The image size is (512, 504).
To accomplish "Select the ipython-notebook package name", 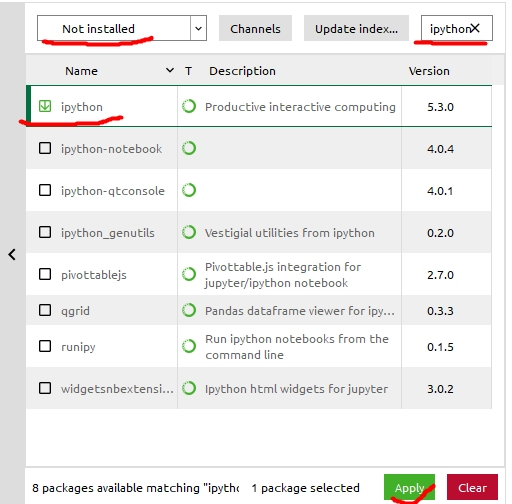I will coord(111,149).
